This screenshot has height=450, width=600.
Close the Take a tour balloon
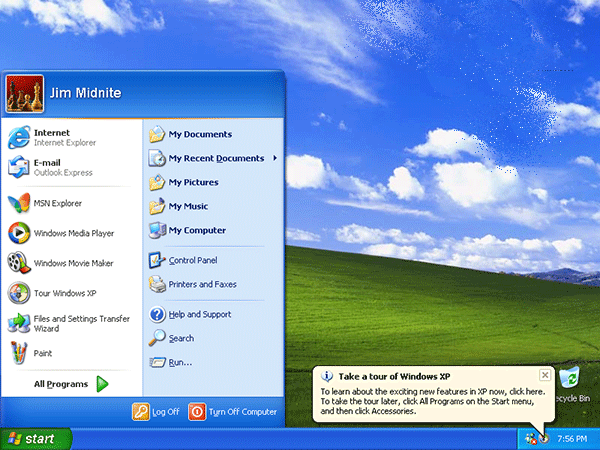(x=545, y=375)
